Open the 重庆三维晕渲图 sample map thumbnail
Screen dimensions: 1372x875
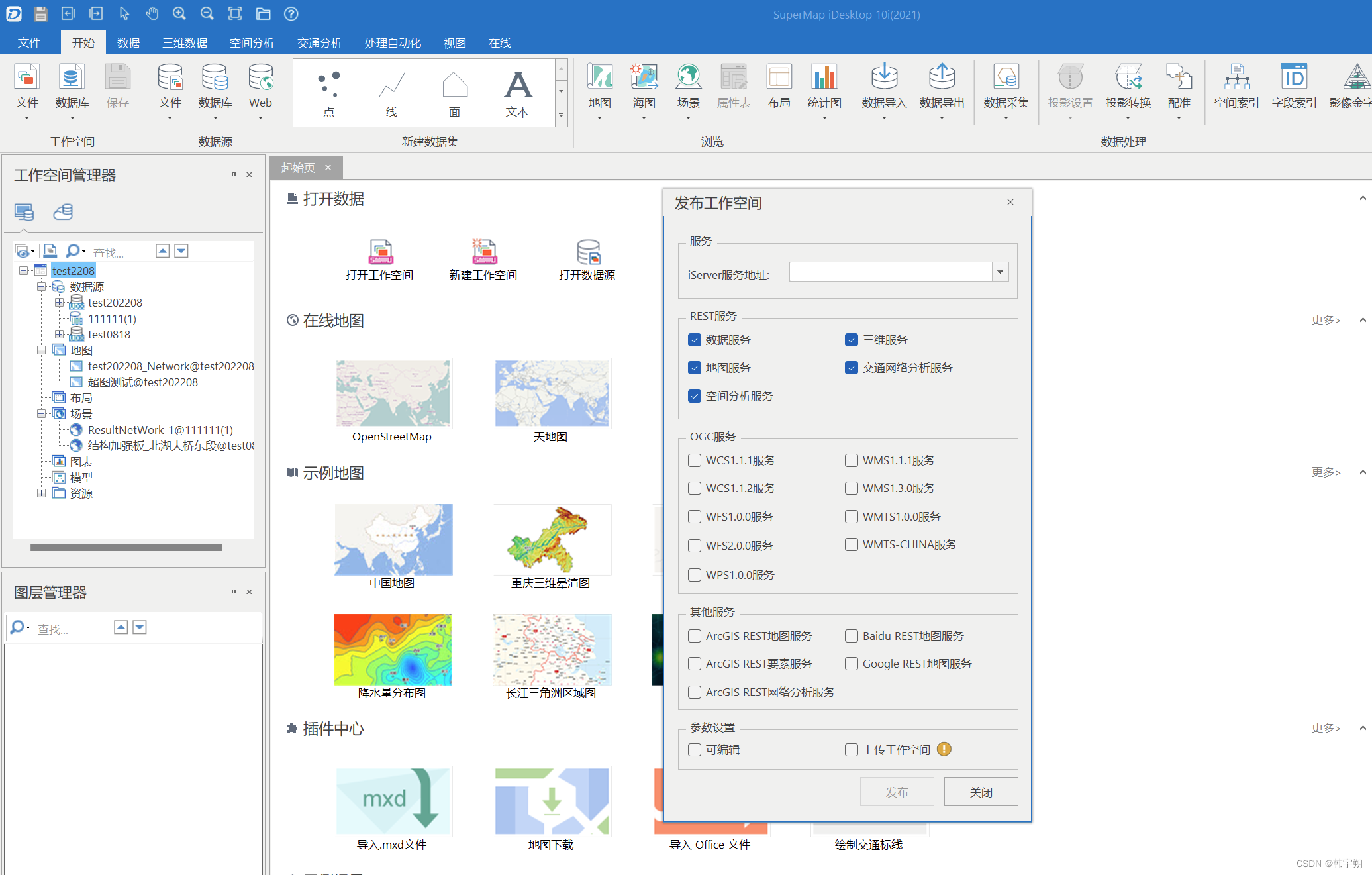[x=552, y=540]
